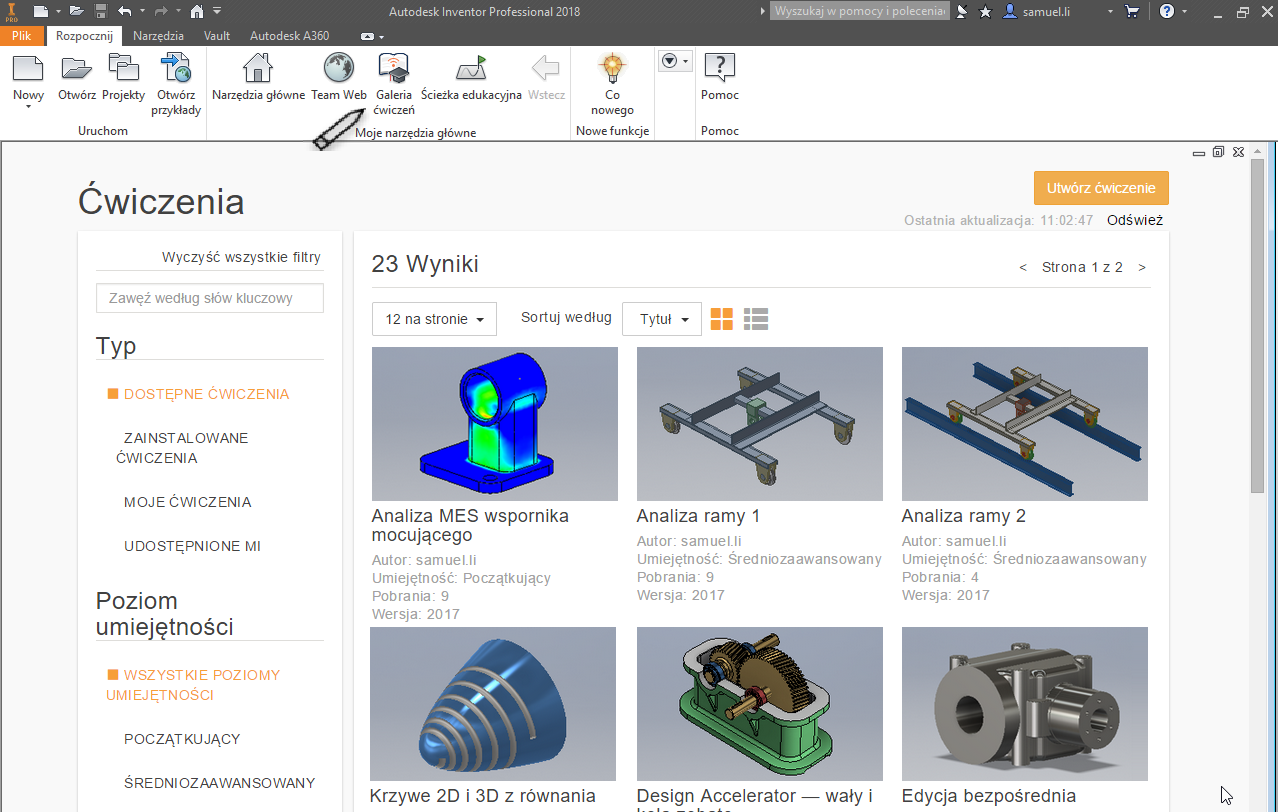This screenshot has height=812, width=1278.
Task: Open the customize quick access toolbar dropdown
Action: click(217, 12)
